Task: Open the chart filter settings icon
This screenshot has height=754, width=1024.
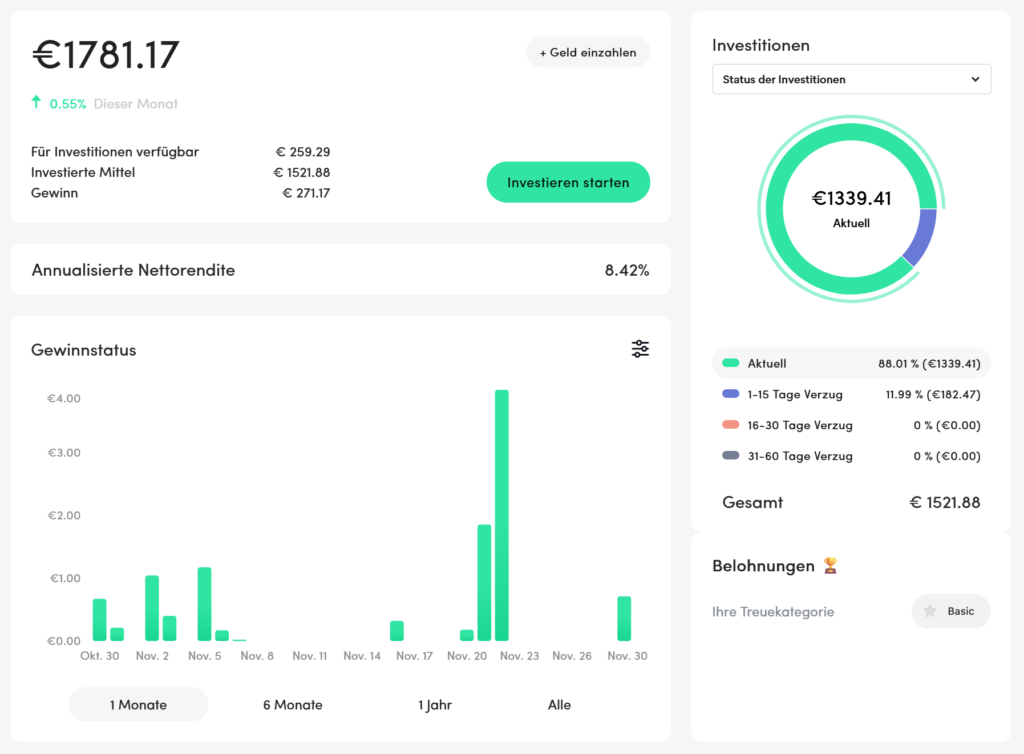Action: pyautogui.click(x=640, y=349)
